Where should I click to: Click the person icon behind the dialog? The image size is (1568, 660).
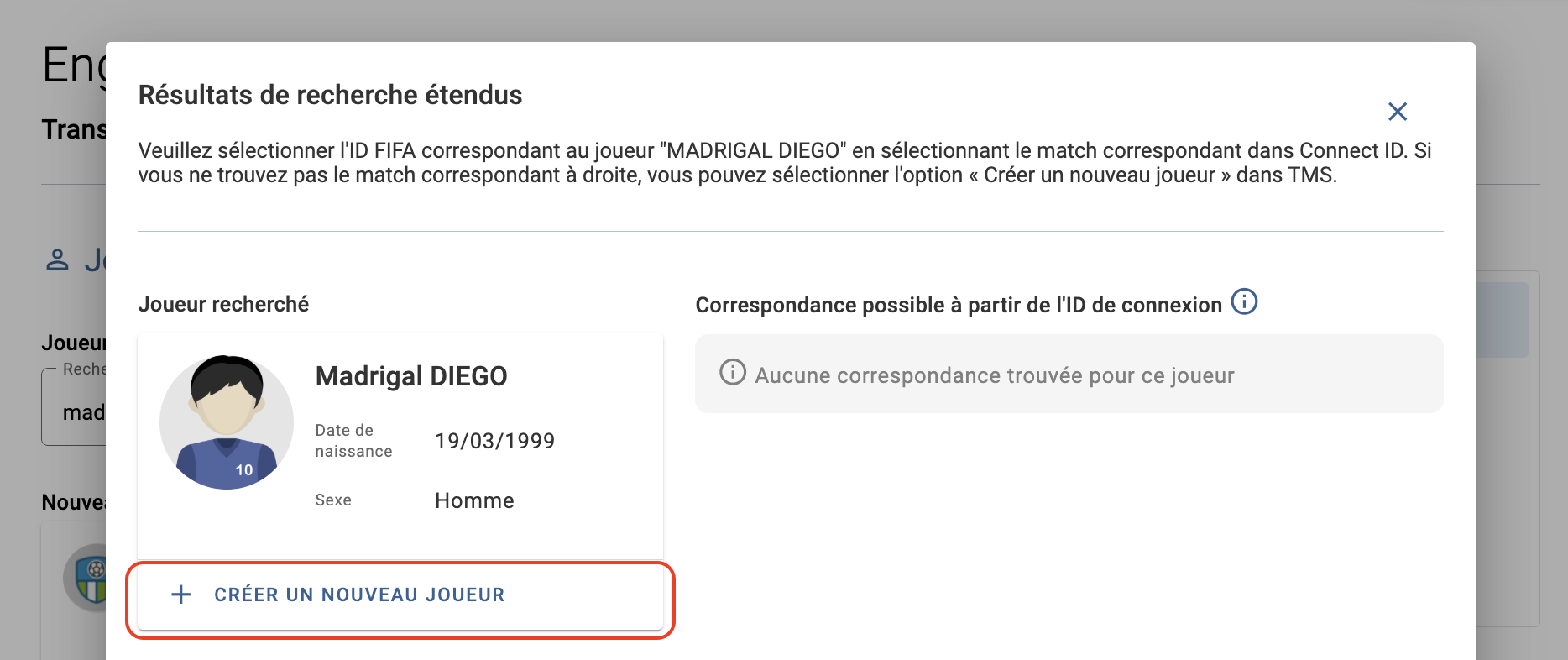point(57,259)
